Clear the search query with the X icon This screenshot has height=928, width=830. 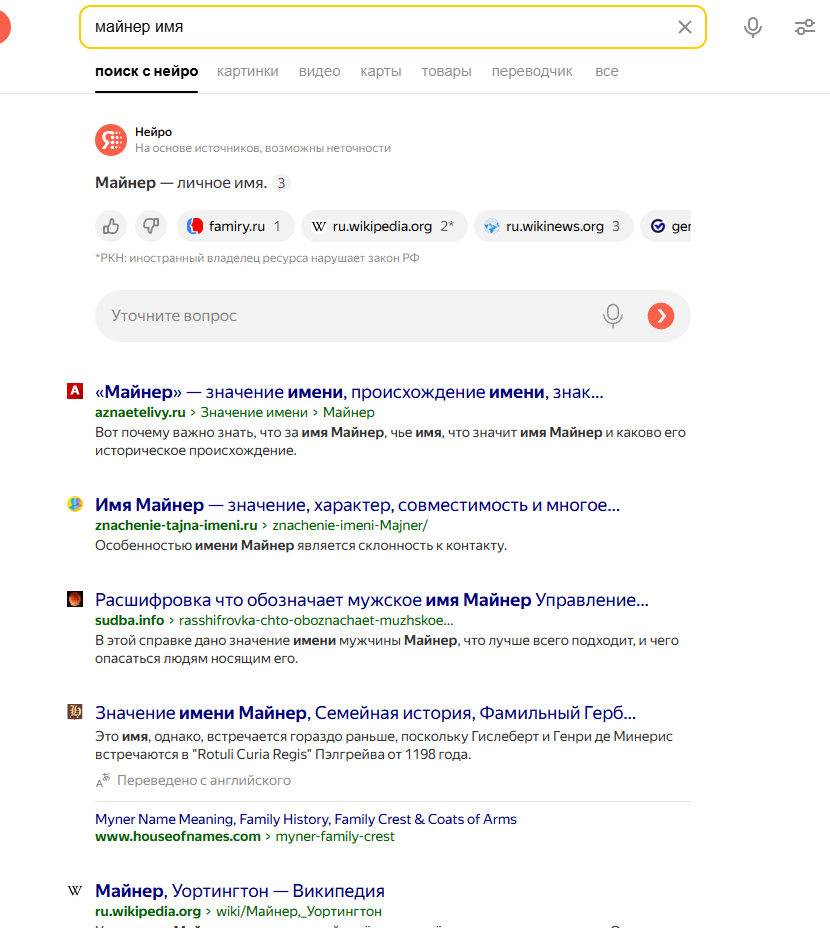click(684, 27)
